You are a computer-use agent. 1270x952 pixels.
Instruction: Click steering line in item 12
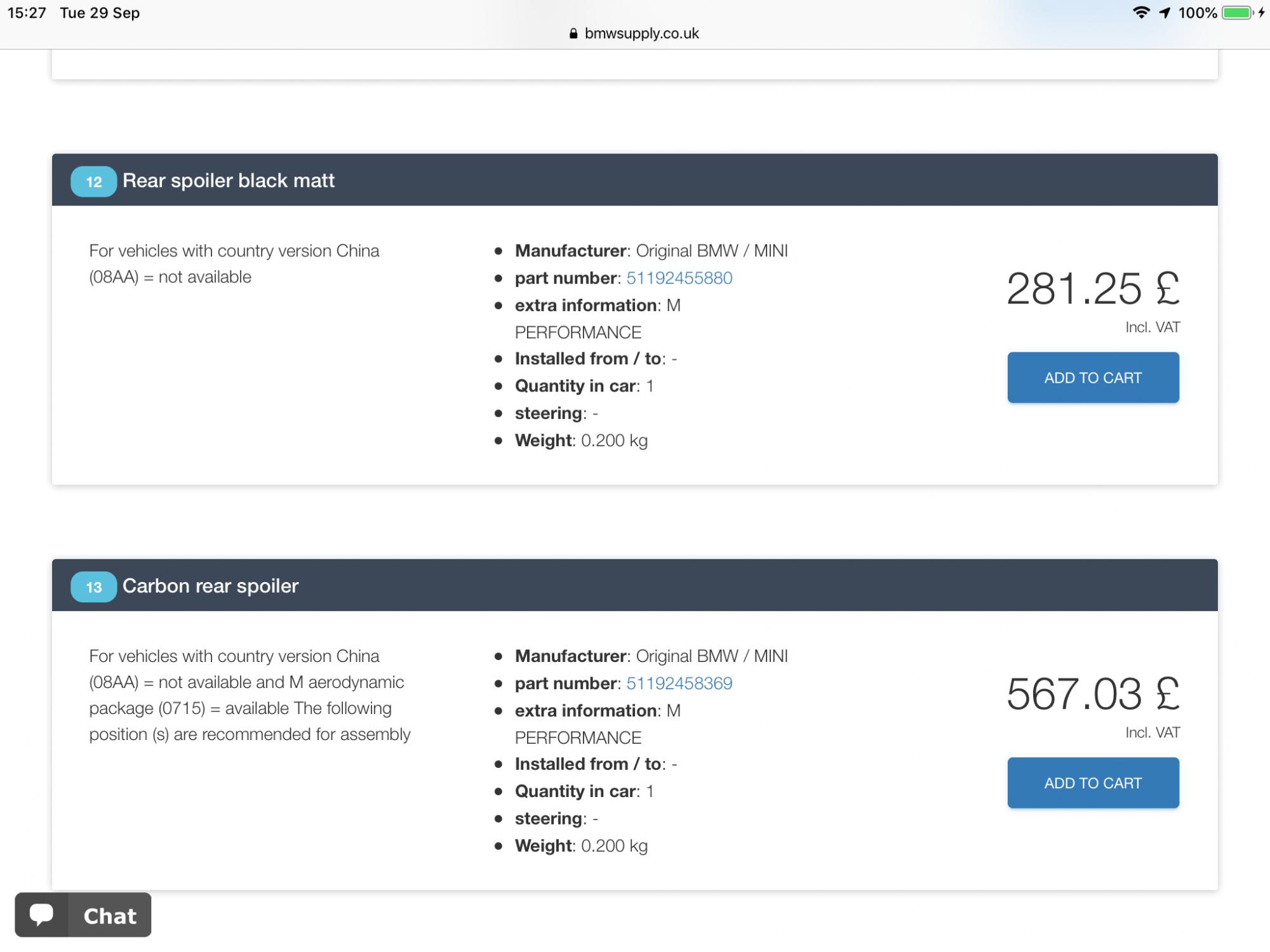[x=556, y=413]
